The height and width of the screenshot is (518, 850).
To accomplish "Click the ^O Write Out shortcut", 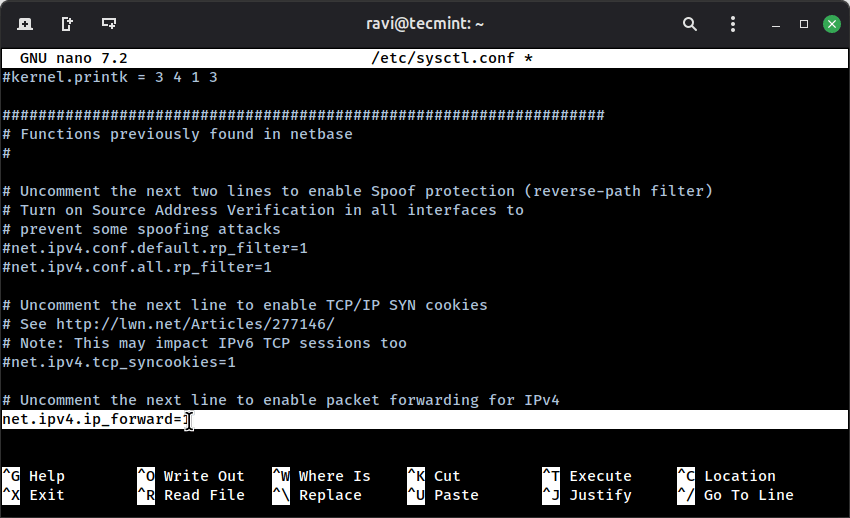I will click(191, 476).
